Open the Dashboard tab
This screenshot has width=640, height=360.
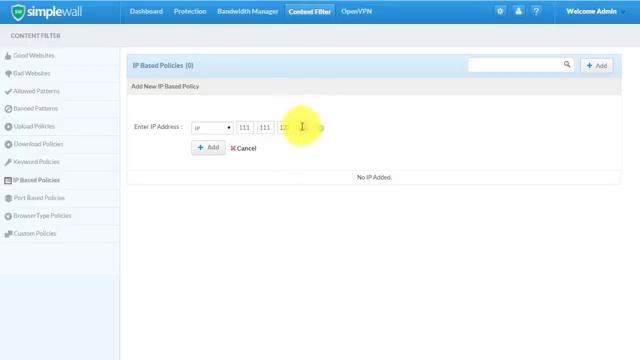(x=146, y=11)
